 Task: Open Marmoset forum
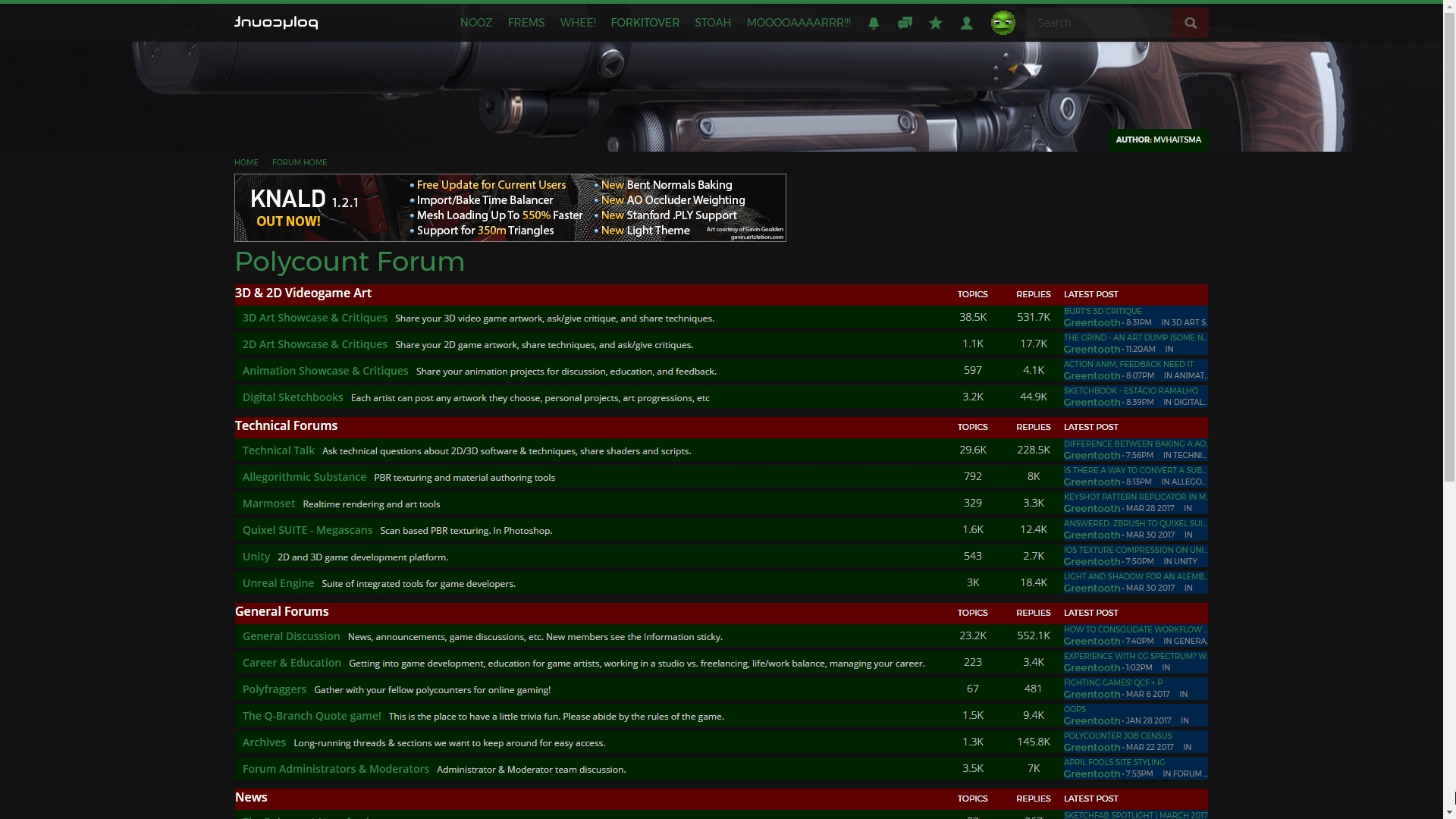pos(268,504)
